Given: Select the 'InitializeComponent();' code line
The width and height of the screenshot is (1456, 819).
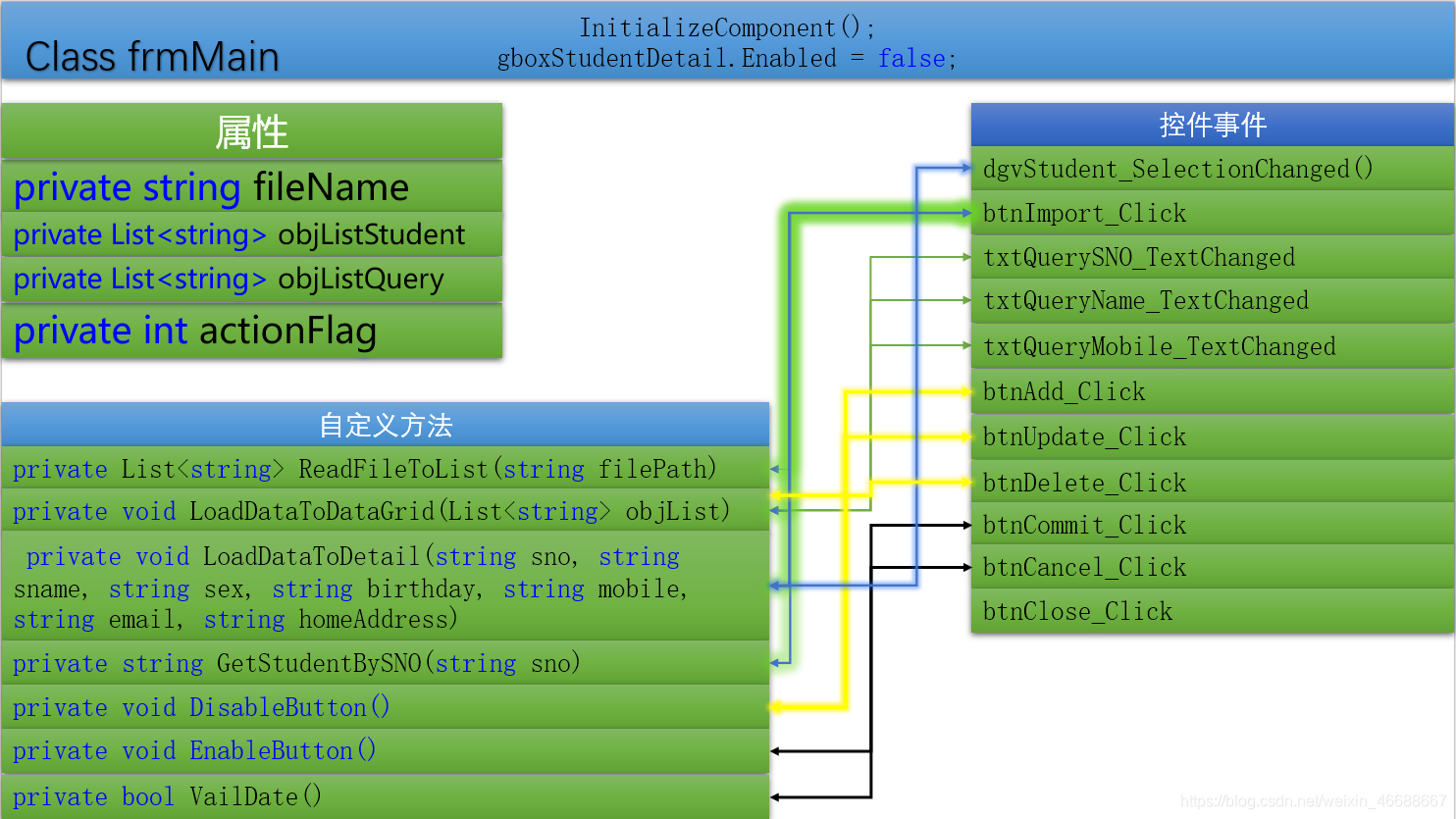Looking at the screenshot, I should point(727,27).
